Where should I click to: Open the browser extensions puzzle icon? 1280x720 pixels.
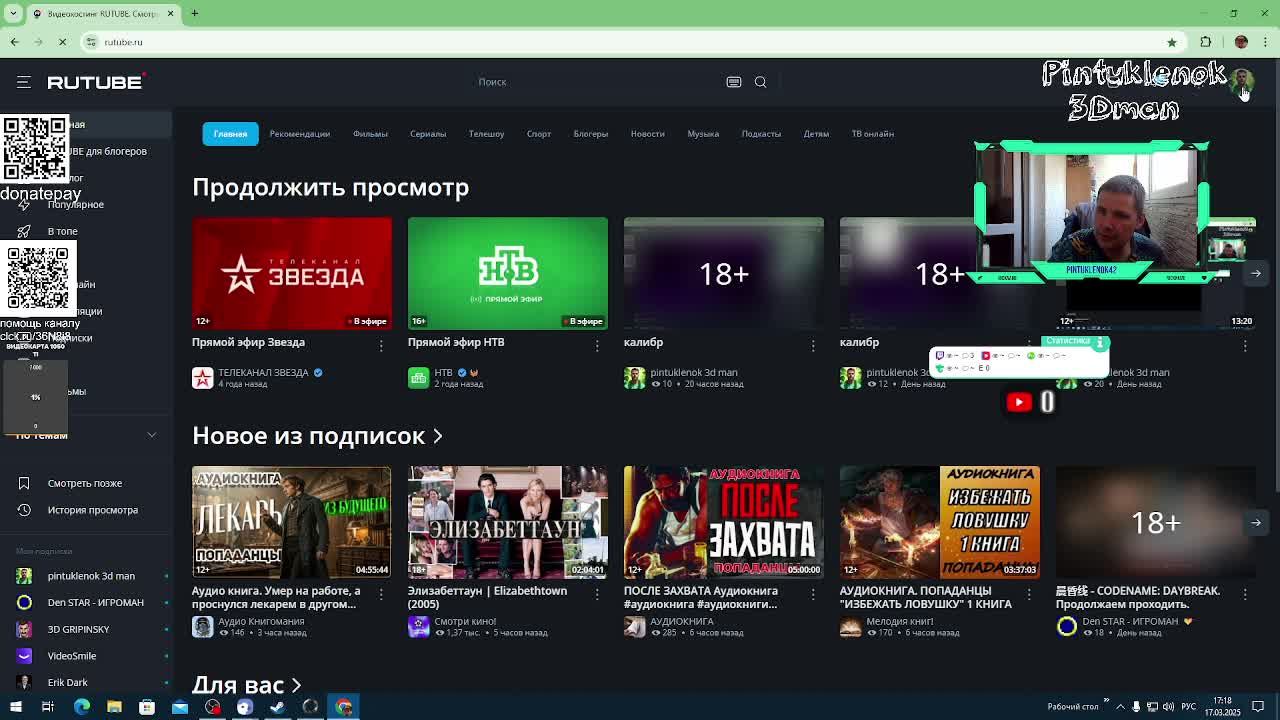tap(1206, 42)
